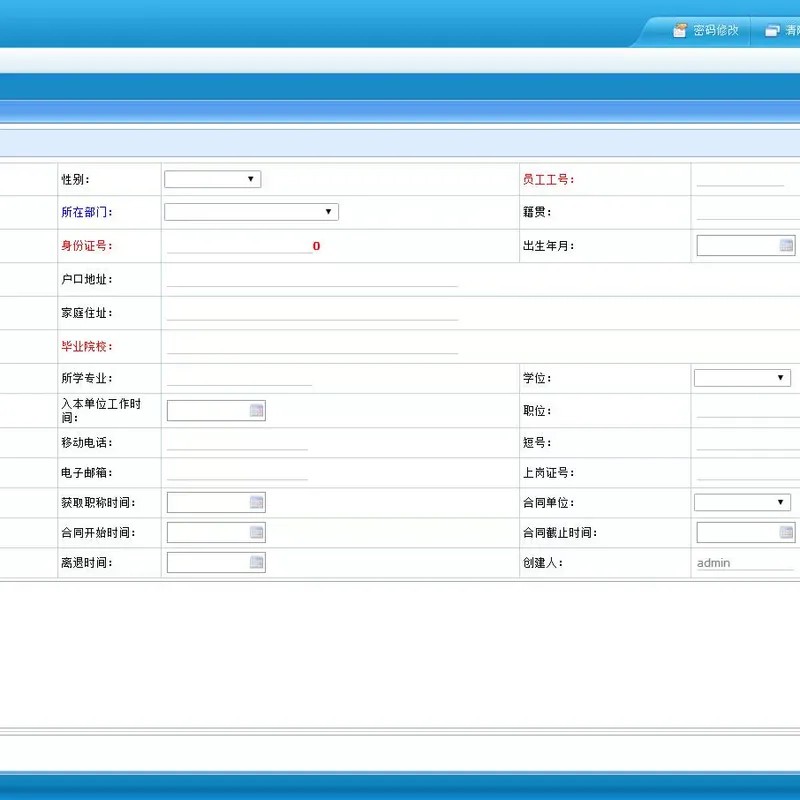Viewport: 800px width, 800px height.
Task: Click the red 员工工号 label
Action: [548, 179]
